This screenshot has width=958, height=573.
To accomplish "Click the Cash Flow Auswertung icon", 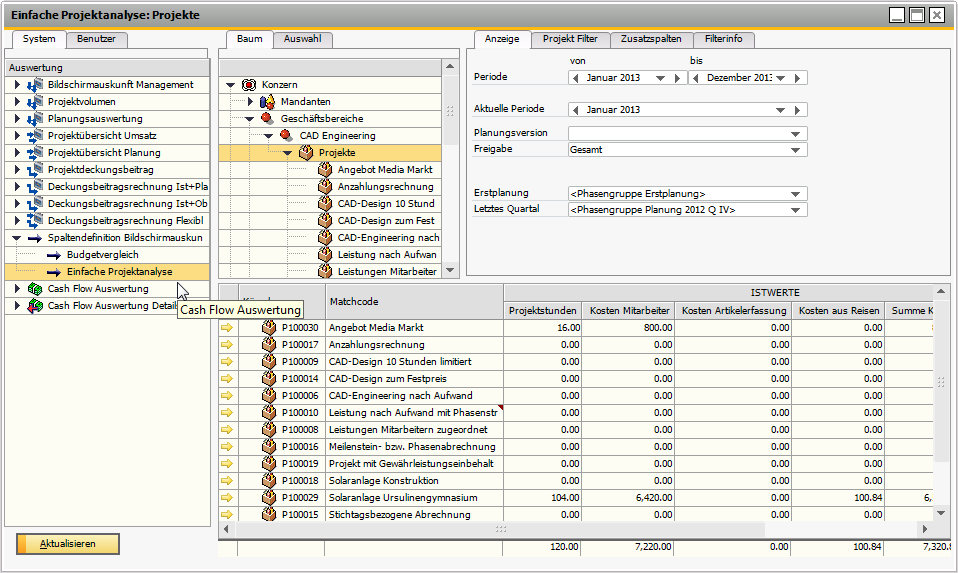I will point(35,289).
